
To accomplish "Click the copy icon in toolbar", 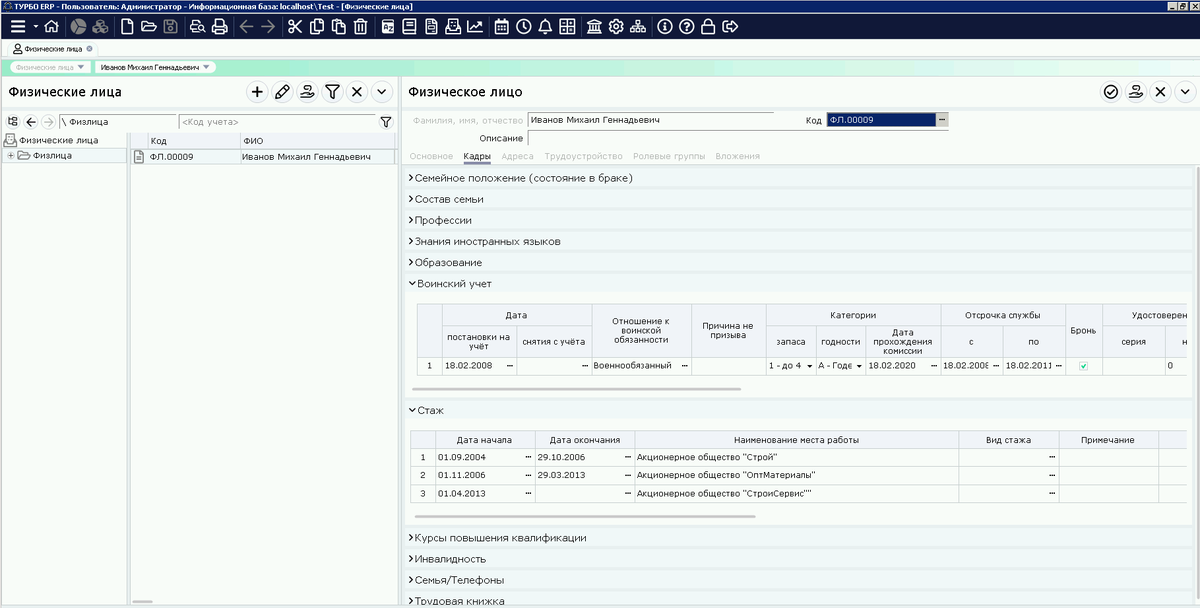I will pos(316,26).
